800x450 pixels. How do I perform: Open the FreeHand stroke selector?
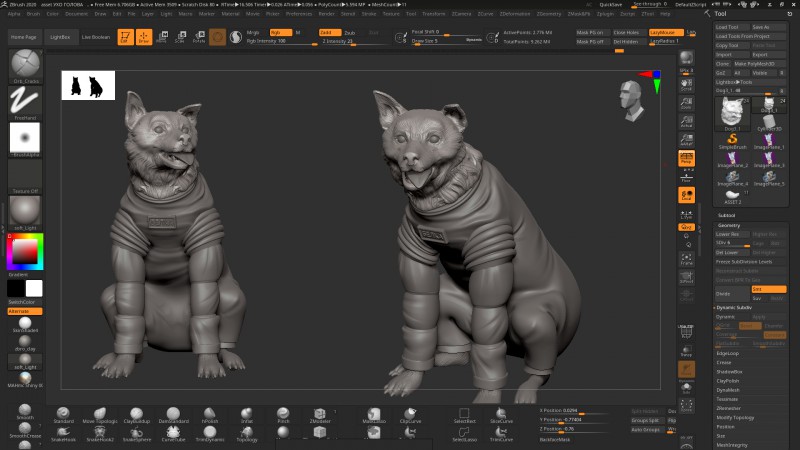24,102
